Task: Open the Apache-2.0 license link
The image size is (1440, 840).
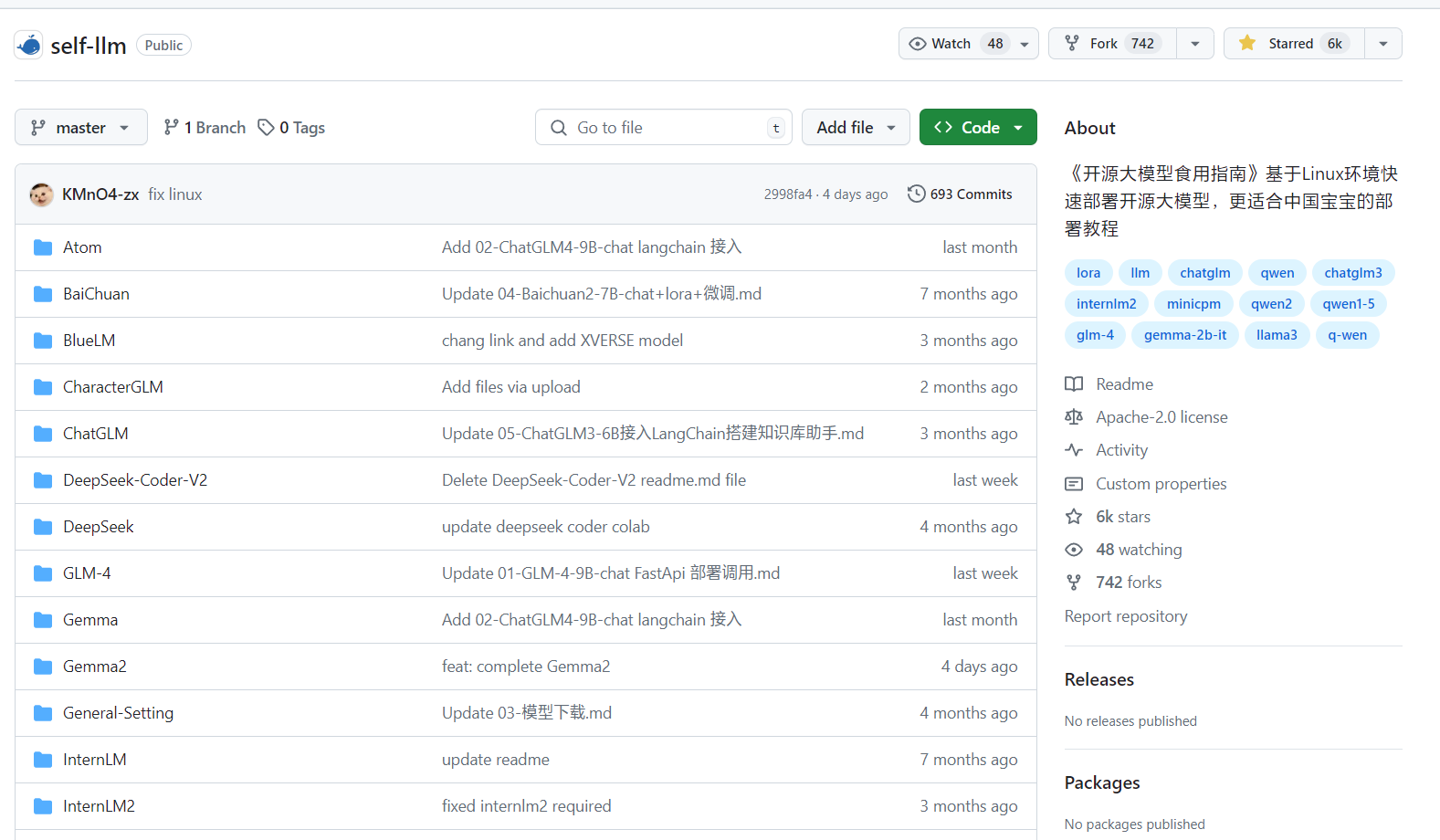Action: tap(1161, 417)
